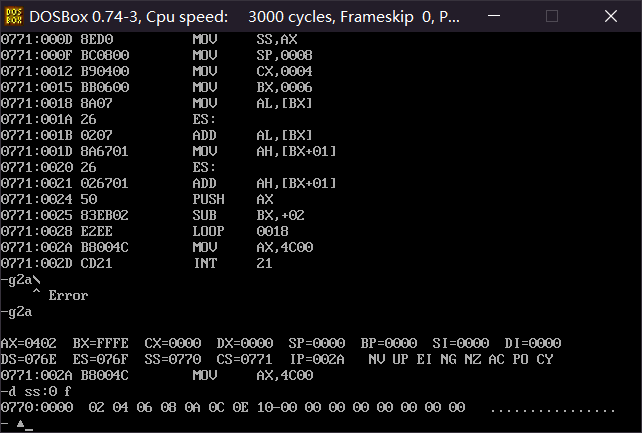
Task: Click the dump address 0770:0000
Action: pyautogui.click(x=37, y=408)
